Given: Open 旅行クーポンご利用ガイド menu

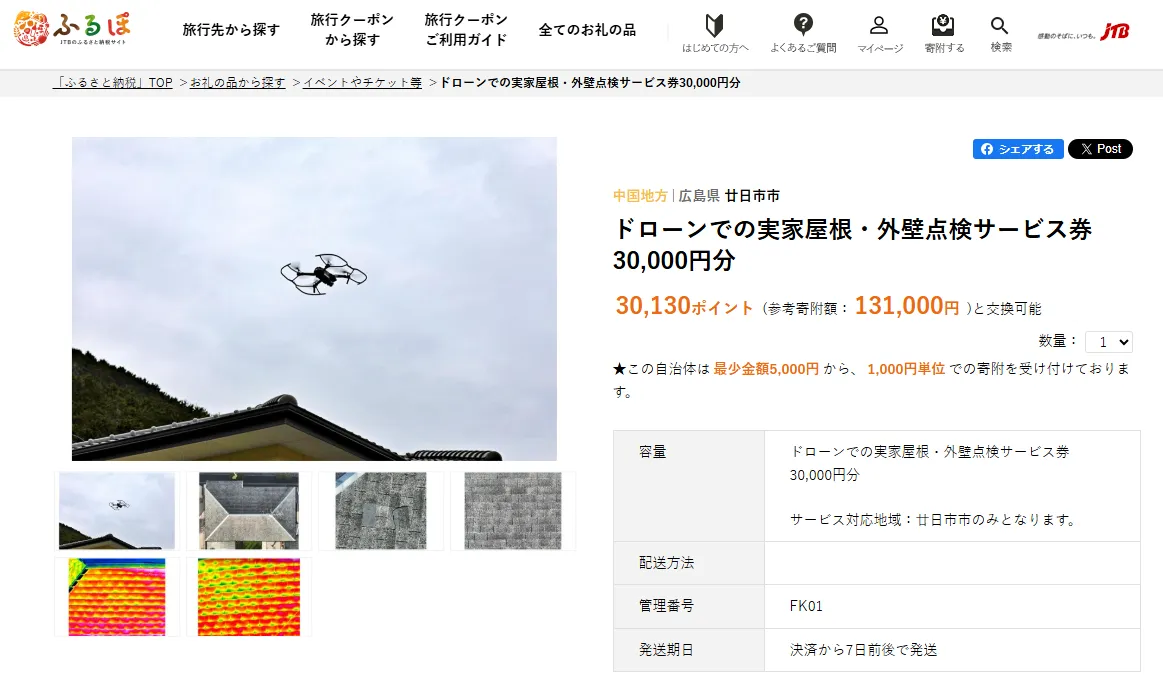Looking at the screenshot, I should click(x=466, y=30).
